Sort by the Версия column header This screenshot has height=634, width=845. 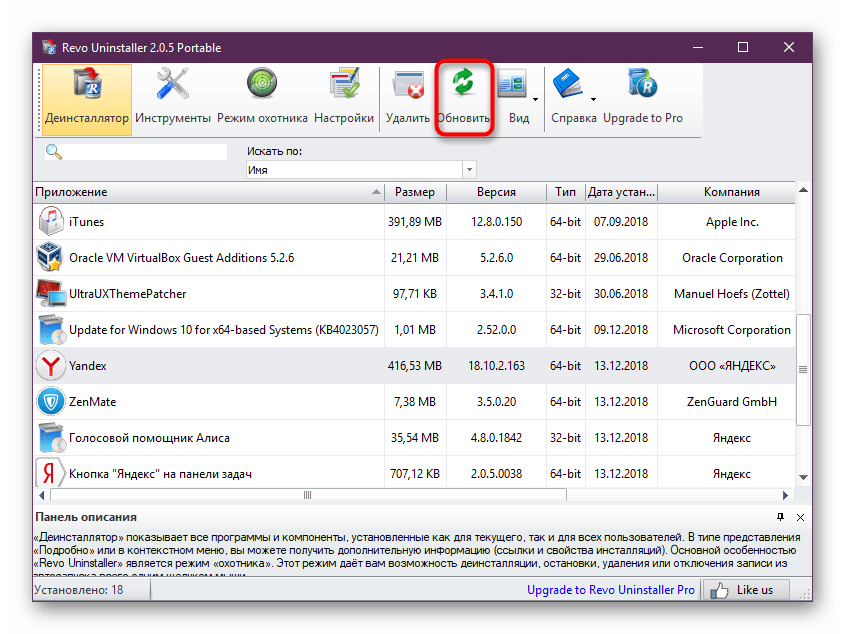point(496,192)
